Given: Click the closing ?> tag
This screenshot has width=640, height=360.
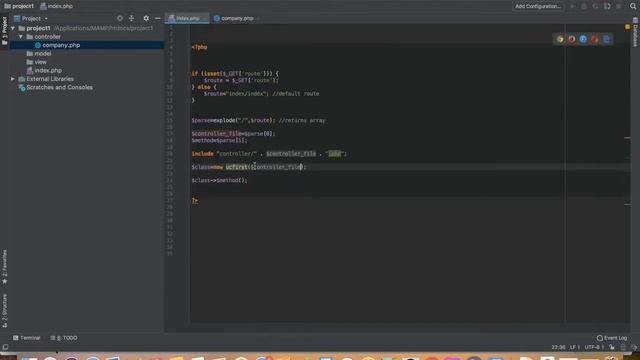Looking at the screenshot, I should pos(195,200).
